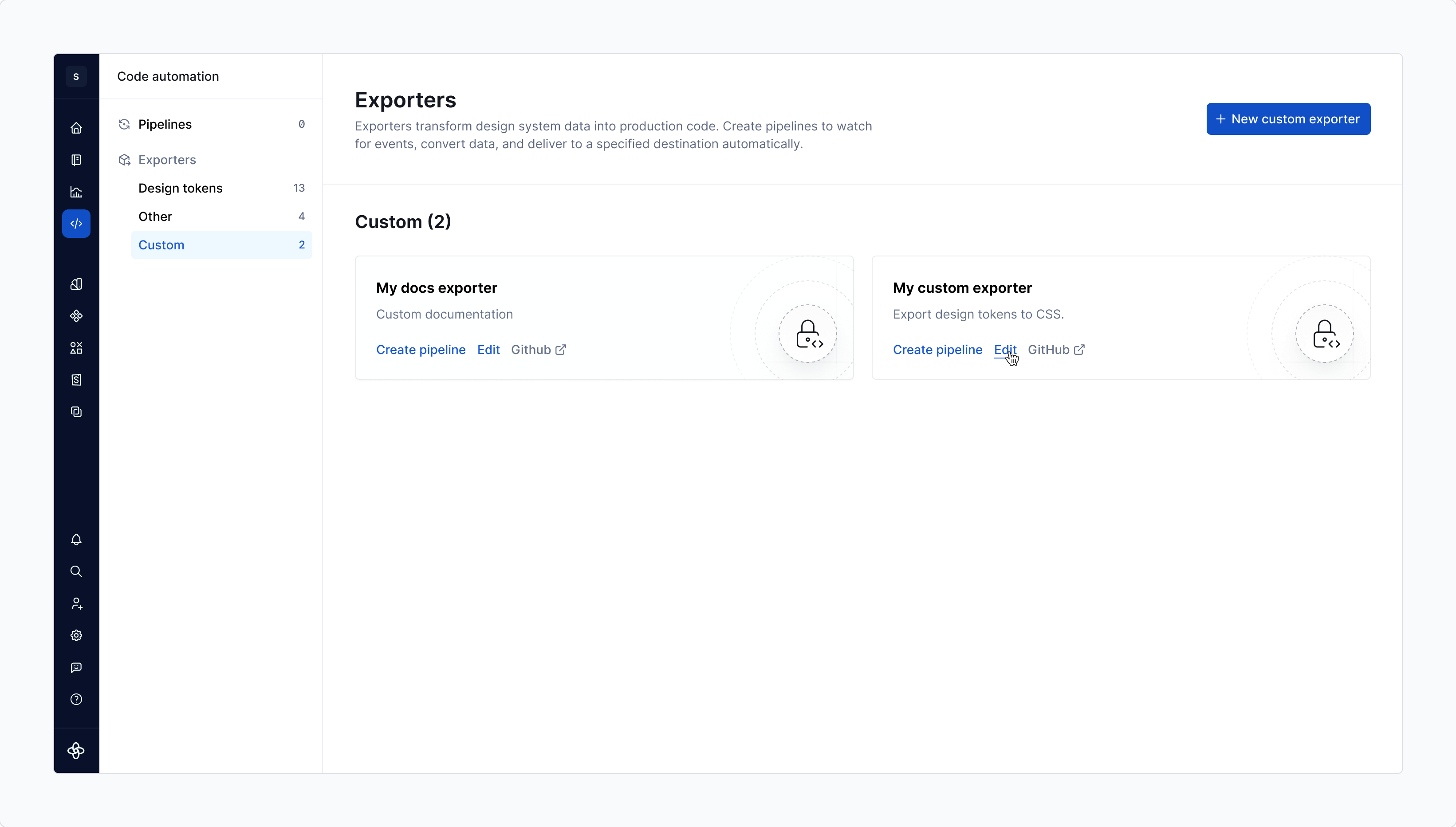The image size is (1456, 827).
Task: Open the documentation book icon
Action: [76, 160]
